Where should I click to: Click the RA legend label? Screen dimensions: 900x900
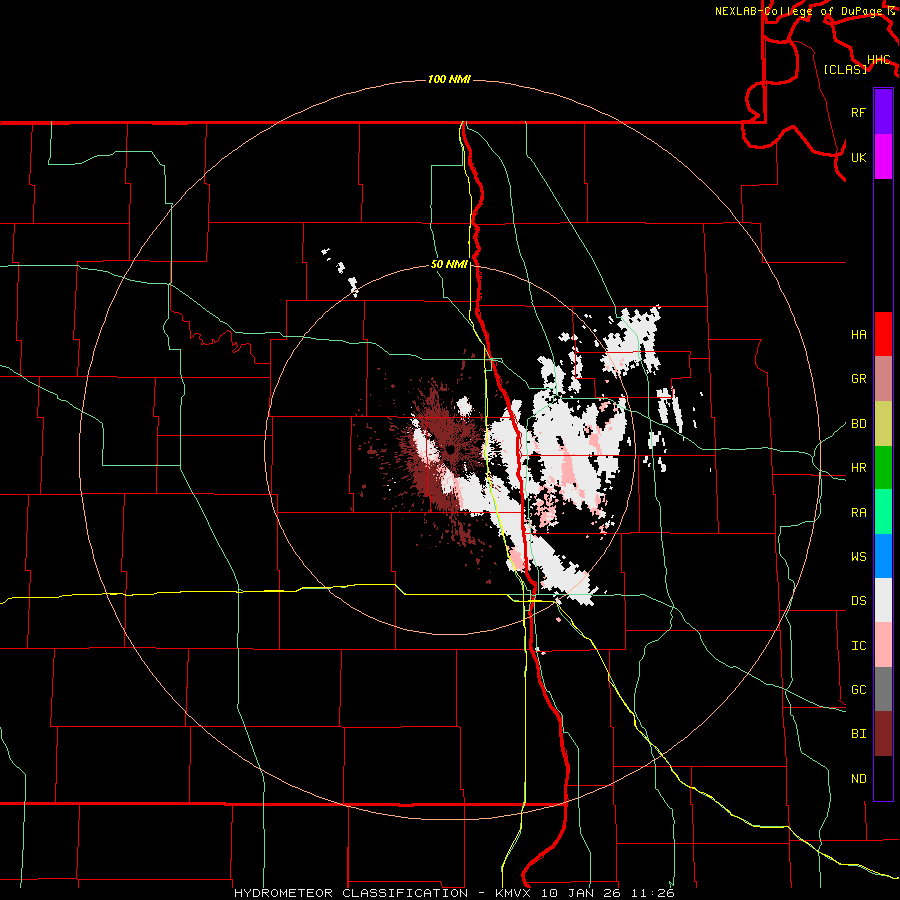[x=858, y=513]
